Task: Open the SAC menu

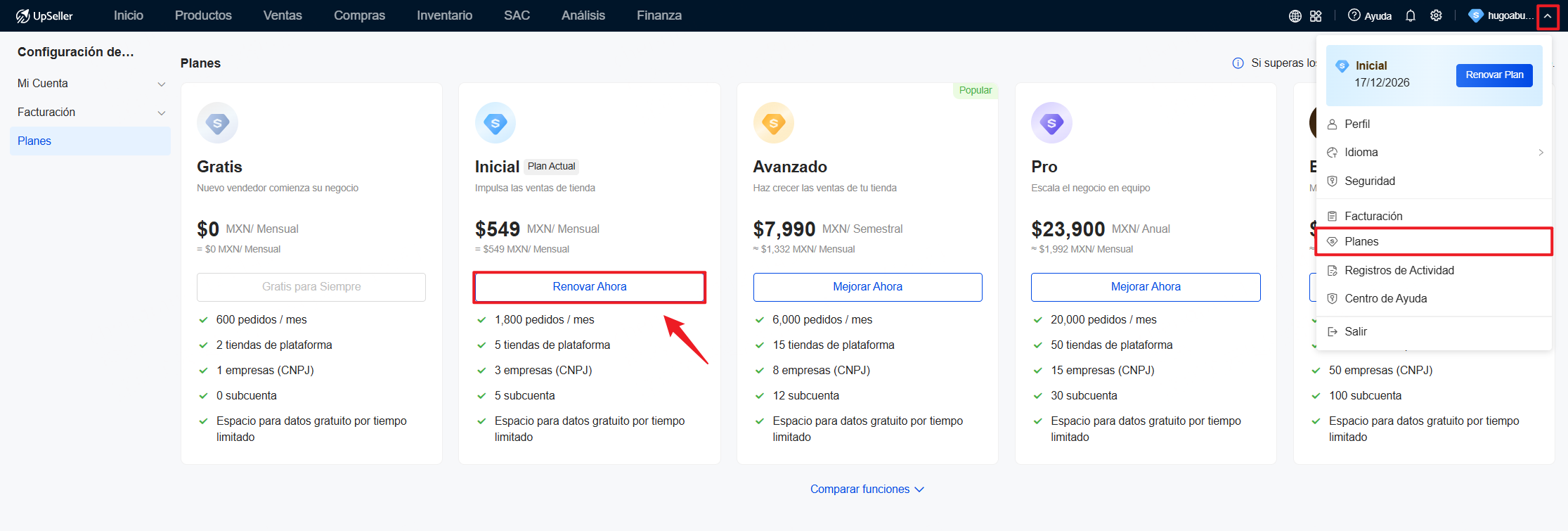Action: [517, 15]
